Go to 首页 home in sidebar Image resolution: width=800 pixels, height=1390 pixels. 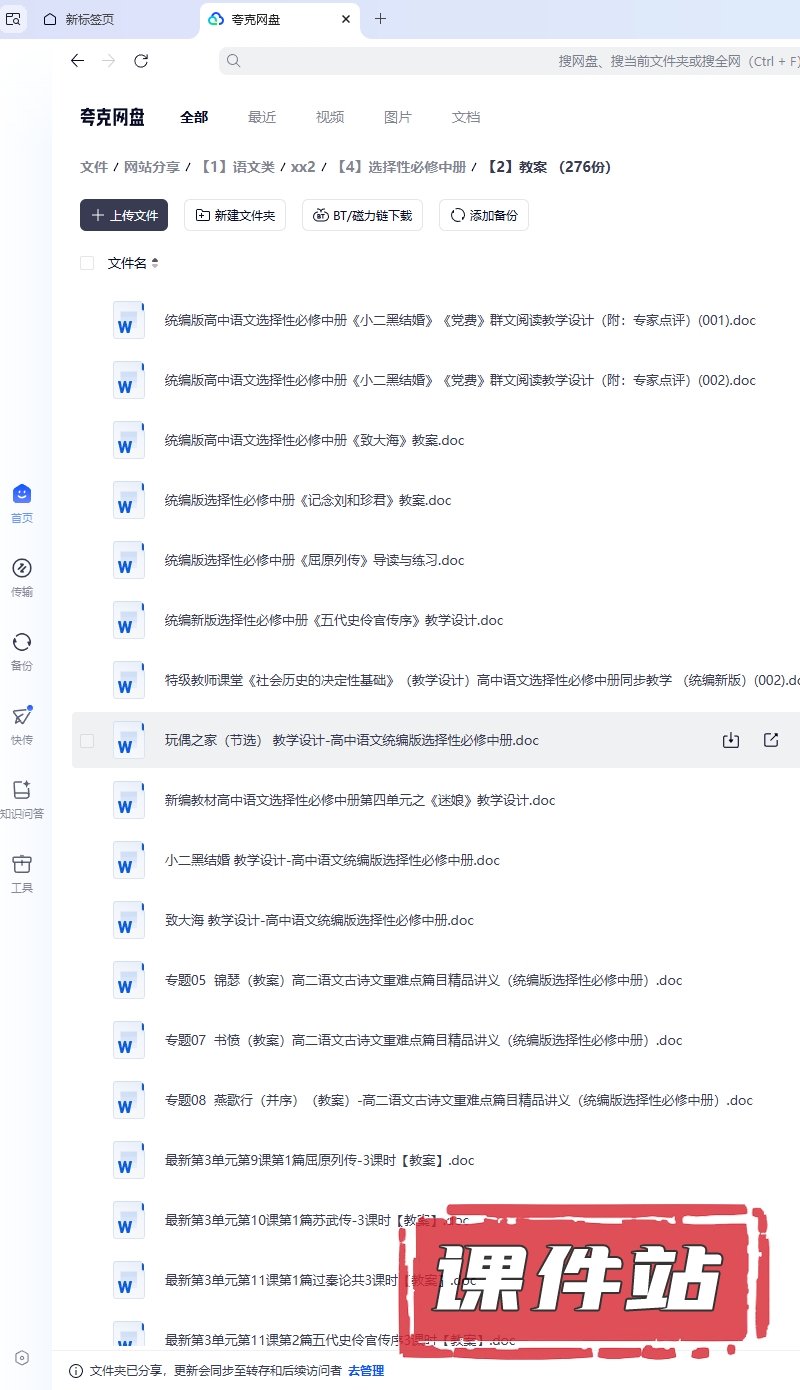[22, 495]
